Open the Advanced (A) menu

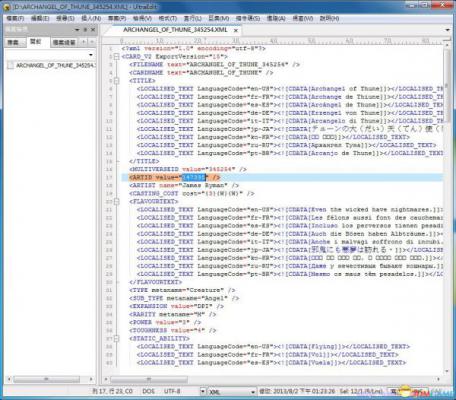click(x=276, y=18)
